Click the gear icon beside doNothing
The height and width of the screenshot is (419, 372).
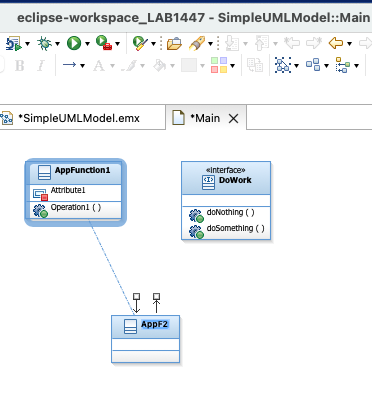[196, 216]
